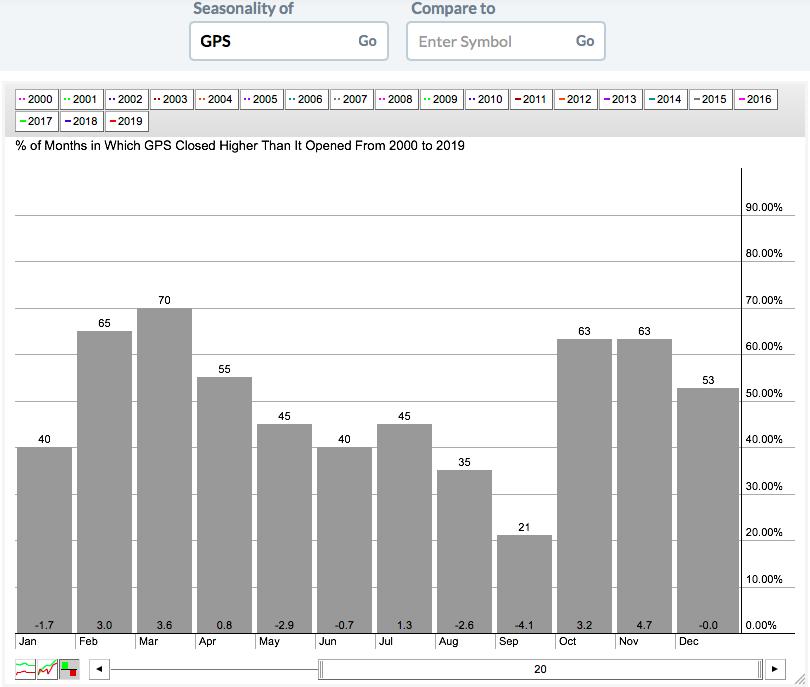
Task: Click the August bar labeled 35
Action: tap(464, 552)
